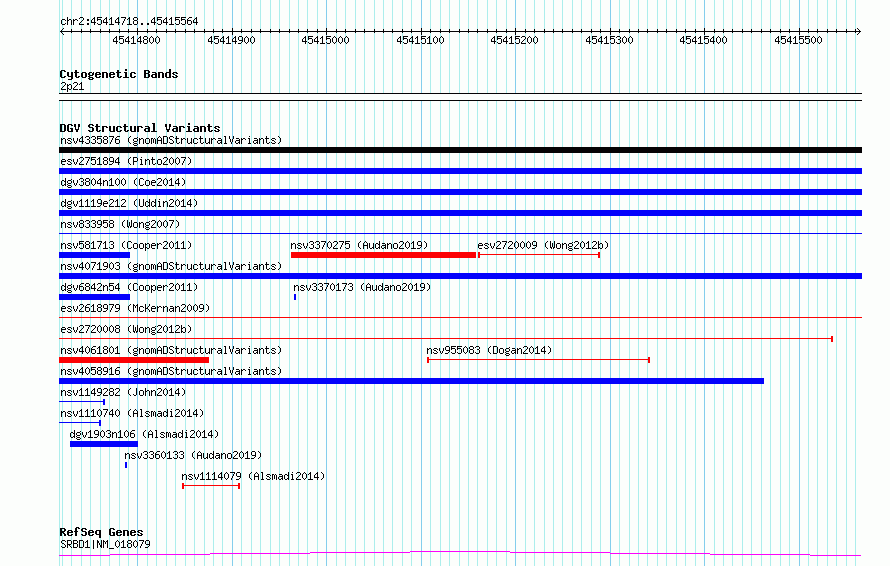Click the ruler's left arrowhead
The width and height of the screenshot is (890, 566).
tap(62, 32)
